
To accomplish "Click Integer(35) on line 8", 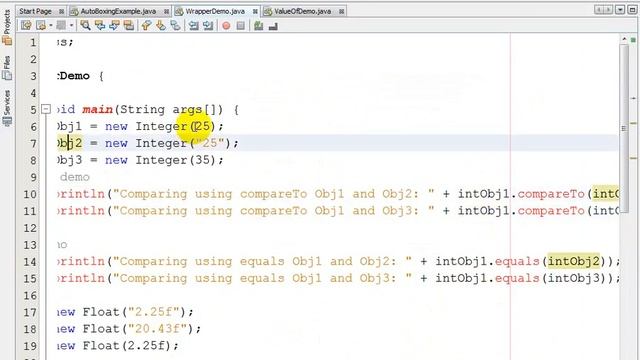I will [176, 160].
